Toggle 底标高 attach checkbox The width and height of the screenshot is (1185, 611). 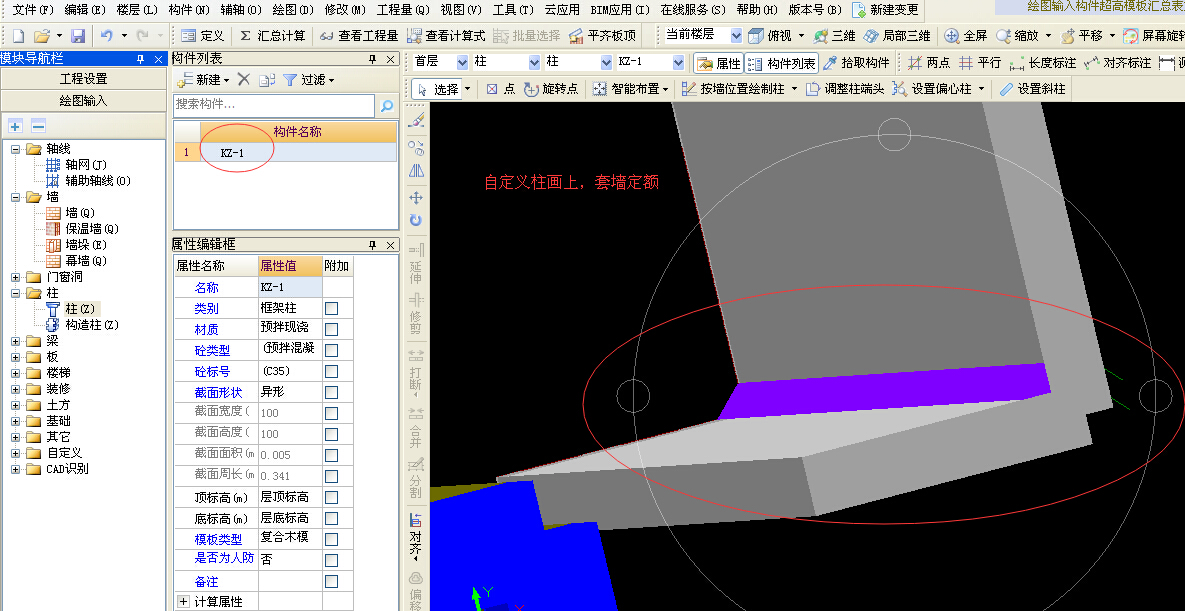[331, 520]
